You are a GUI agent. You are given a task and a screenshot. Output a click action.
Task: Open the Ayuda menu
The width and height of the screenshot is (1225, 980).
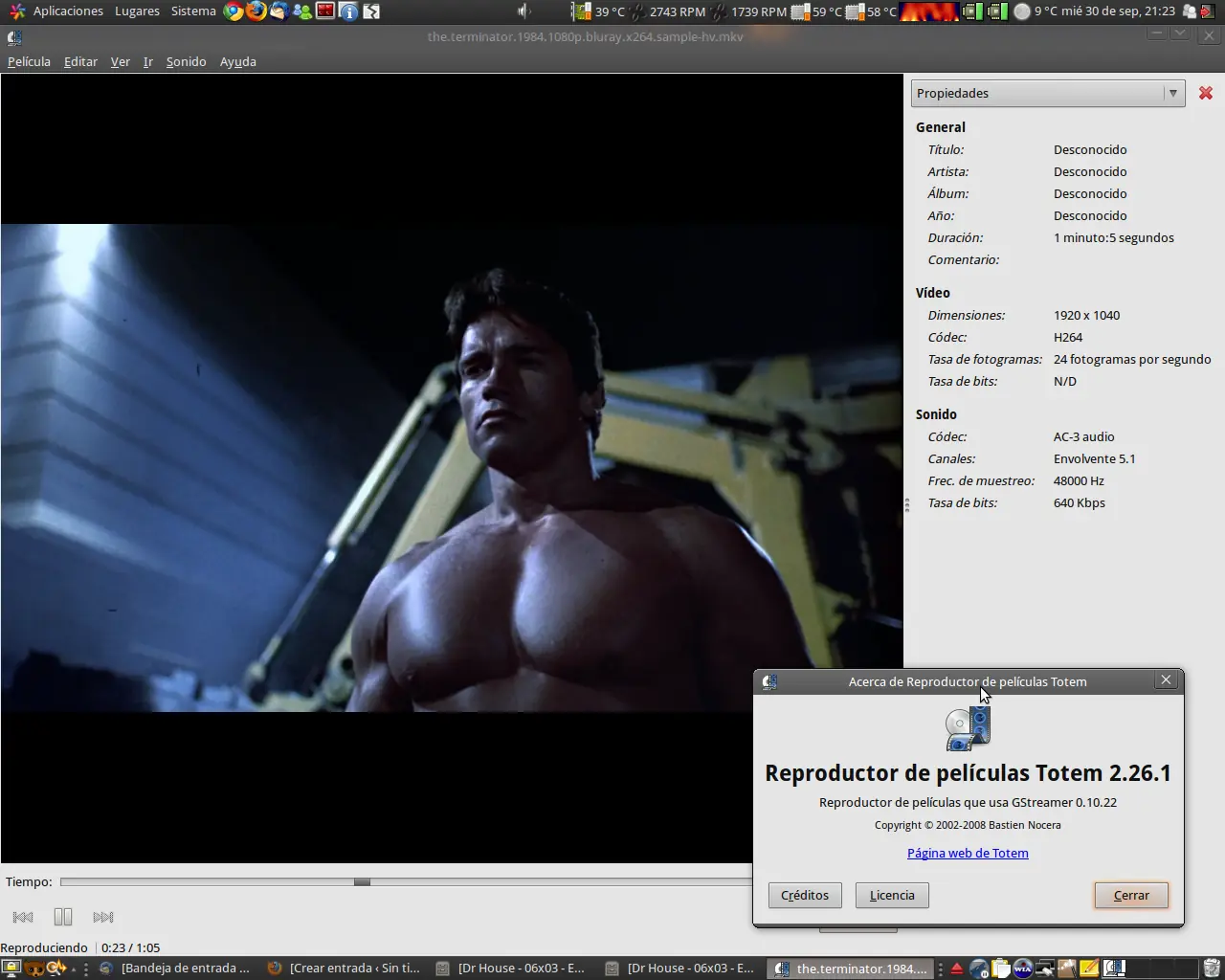click(x=238, y=61)
